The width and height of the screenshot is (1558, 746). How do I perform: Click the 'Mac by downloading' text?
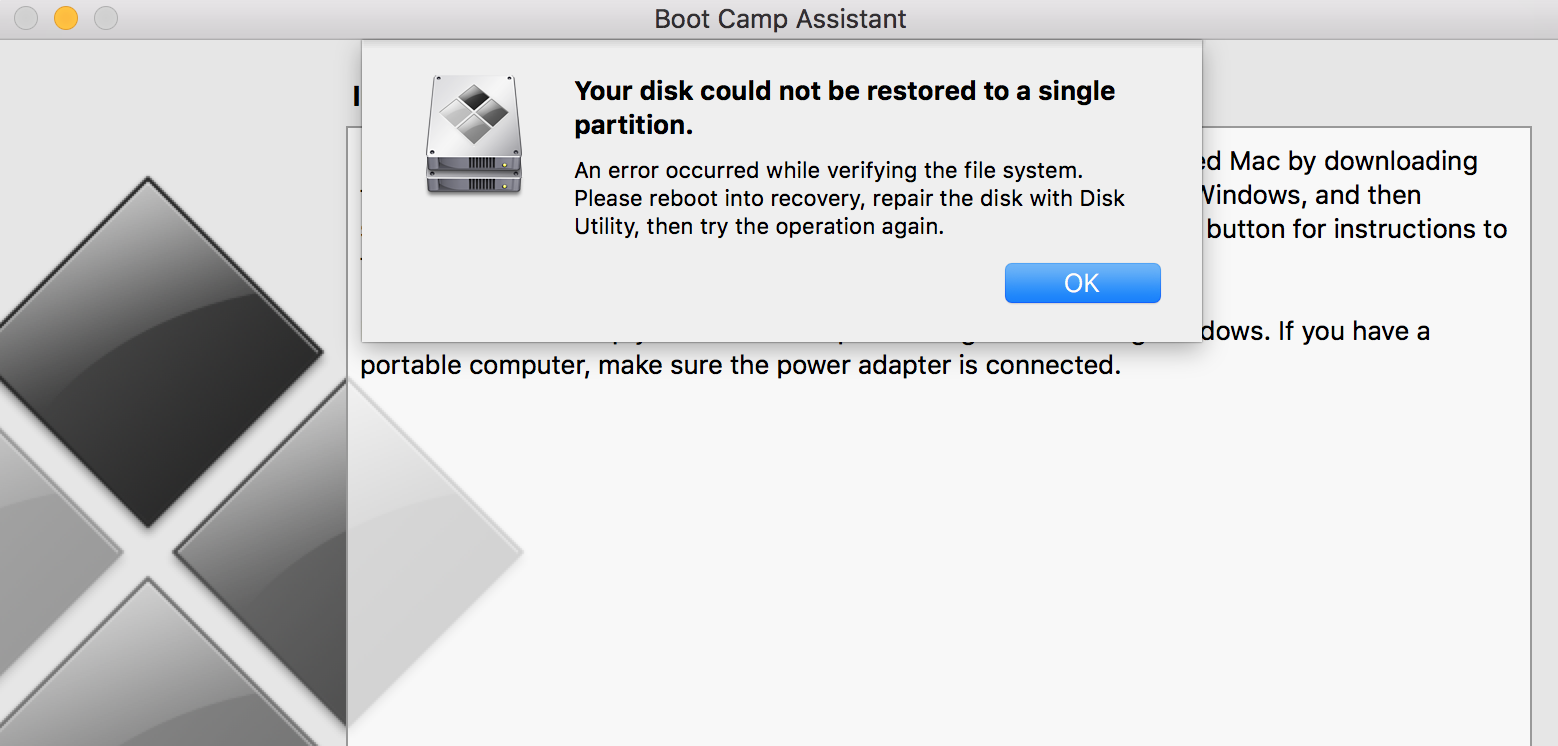point(1340,161)
